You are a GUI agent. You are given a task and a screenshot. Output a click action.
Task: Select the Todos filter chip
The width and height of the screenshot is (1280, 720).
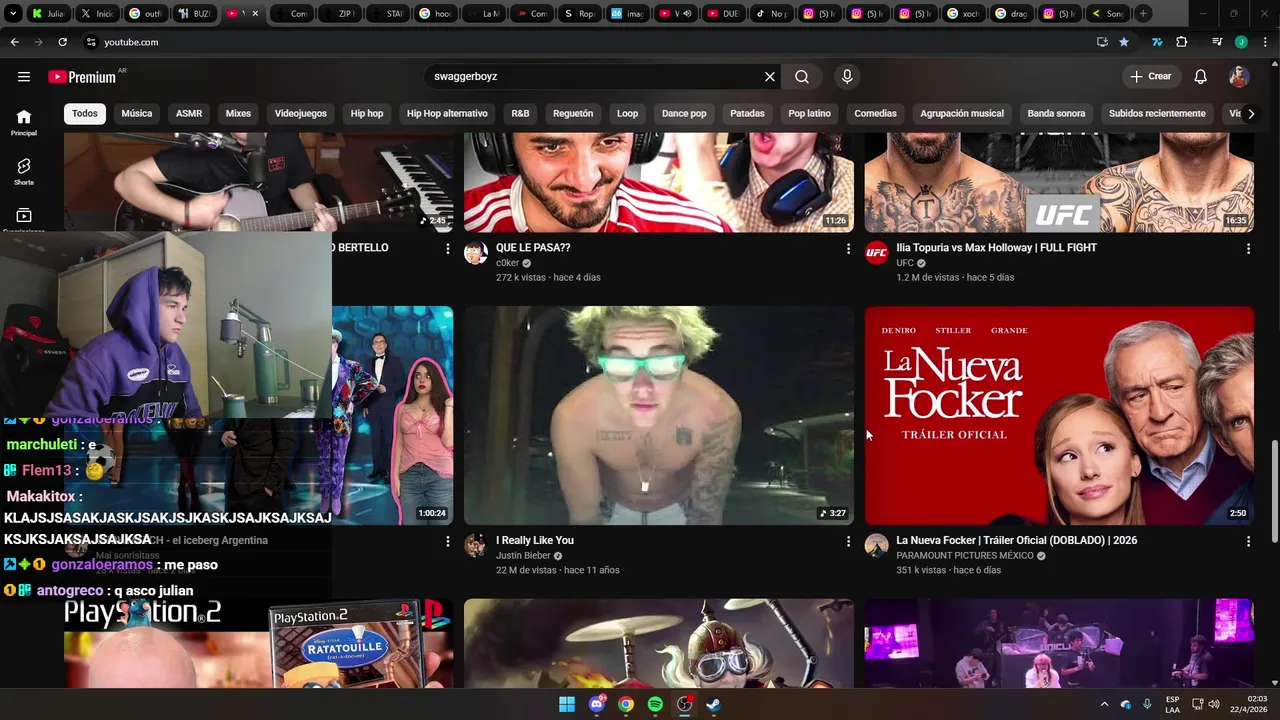tap(85, 113)
